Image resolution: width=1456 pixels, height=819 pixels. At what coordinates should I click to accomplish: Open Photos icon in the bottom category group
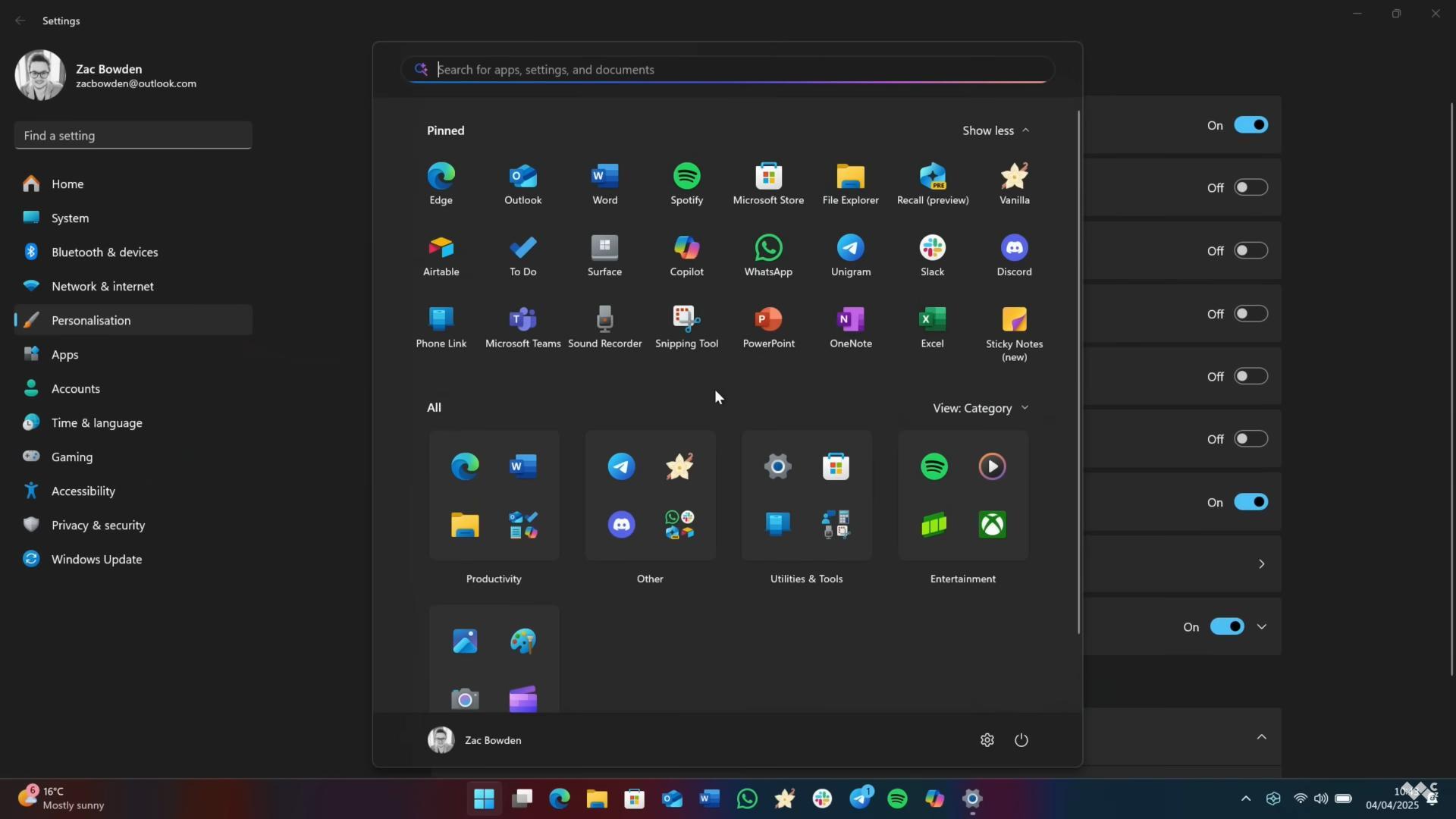[465, 641]
